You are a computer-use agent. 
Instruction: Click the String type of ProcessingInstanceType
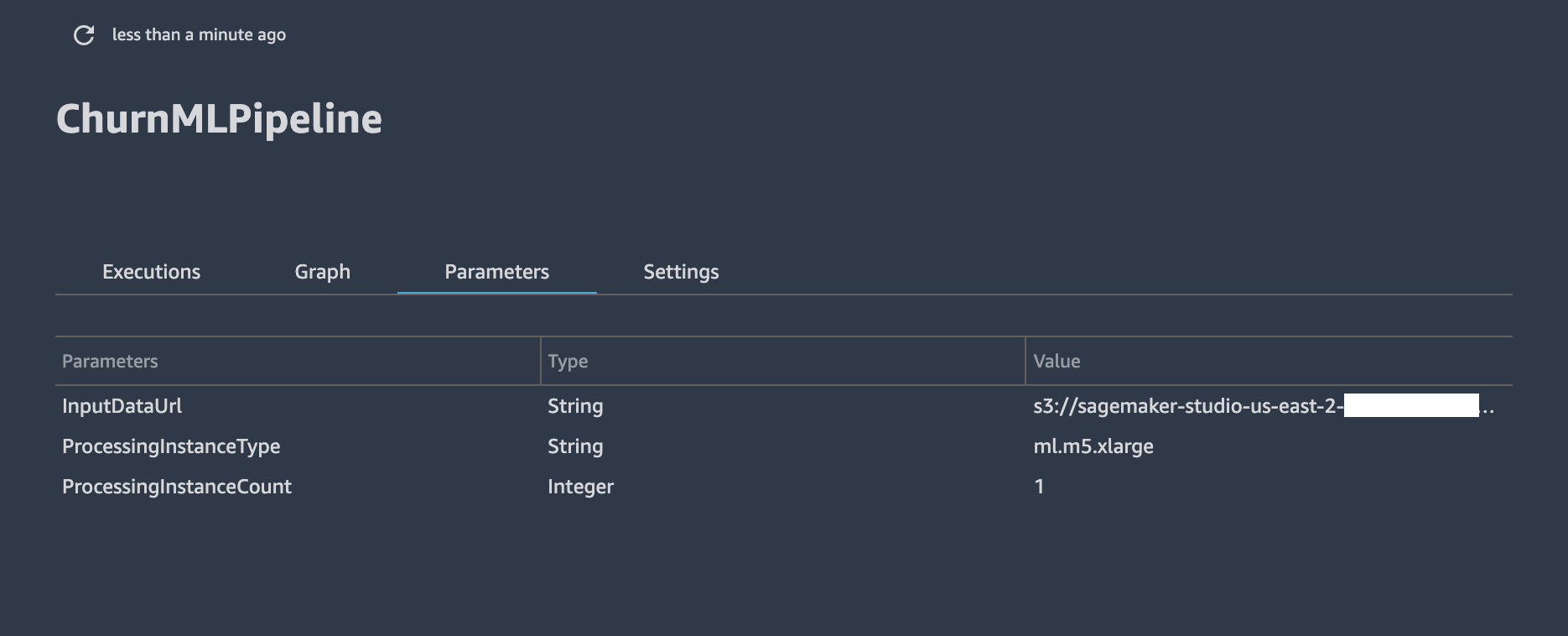pyautogui.click(x=575, y=446)
